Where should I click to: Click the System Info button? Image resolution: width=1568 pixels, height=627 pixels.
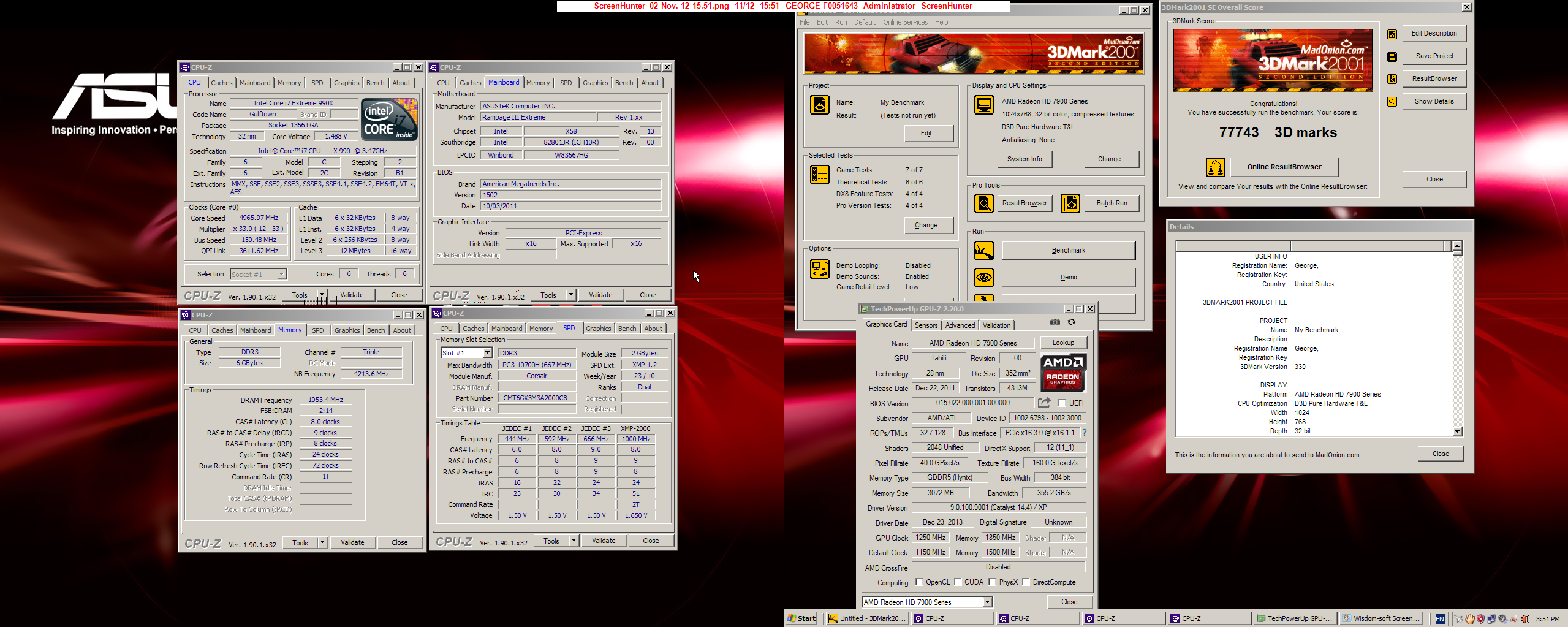point(1024,159)
